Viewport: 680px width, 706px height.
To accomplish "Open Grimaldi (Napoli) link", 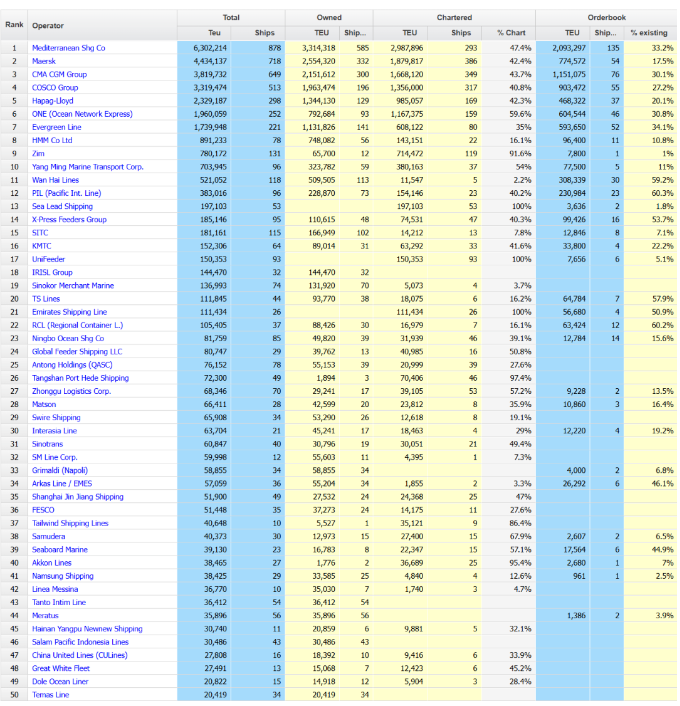I will pyautogui.click(x=60, y=471).
